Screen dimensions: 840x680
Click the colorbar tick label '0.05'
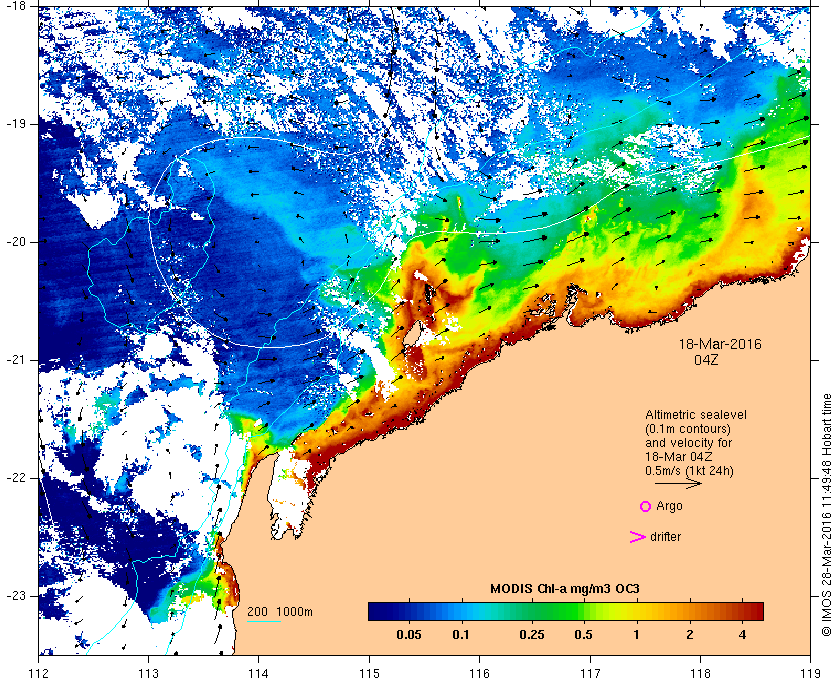[x=409, y=635]
